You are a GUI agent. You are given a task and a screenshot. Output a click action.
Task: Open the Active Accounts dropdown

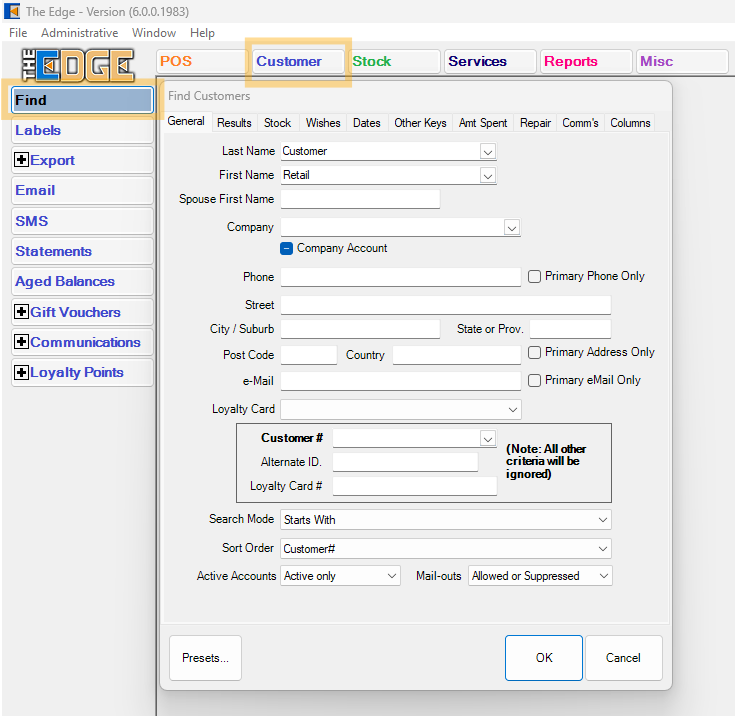pos(340,576)
